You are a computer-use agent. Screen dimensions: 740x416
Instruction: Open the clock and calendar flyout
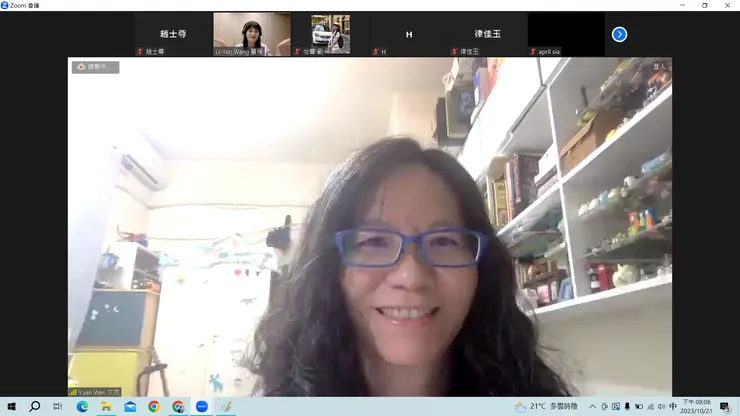point(696,407)
